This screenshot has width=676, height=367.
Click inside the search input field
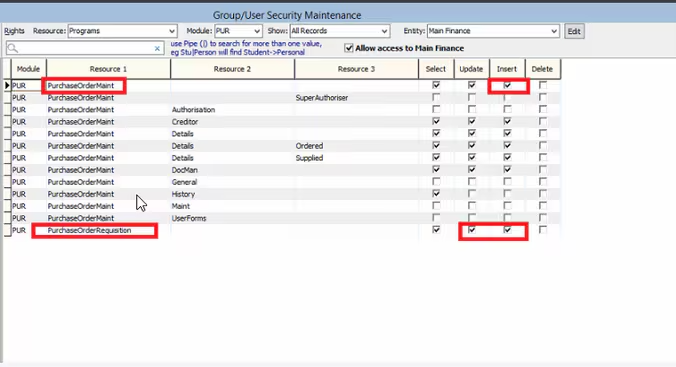click(85, 48)
